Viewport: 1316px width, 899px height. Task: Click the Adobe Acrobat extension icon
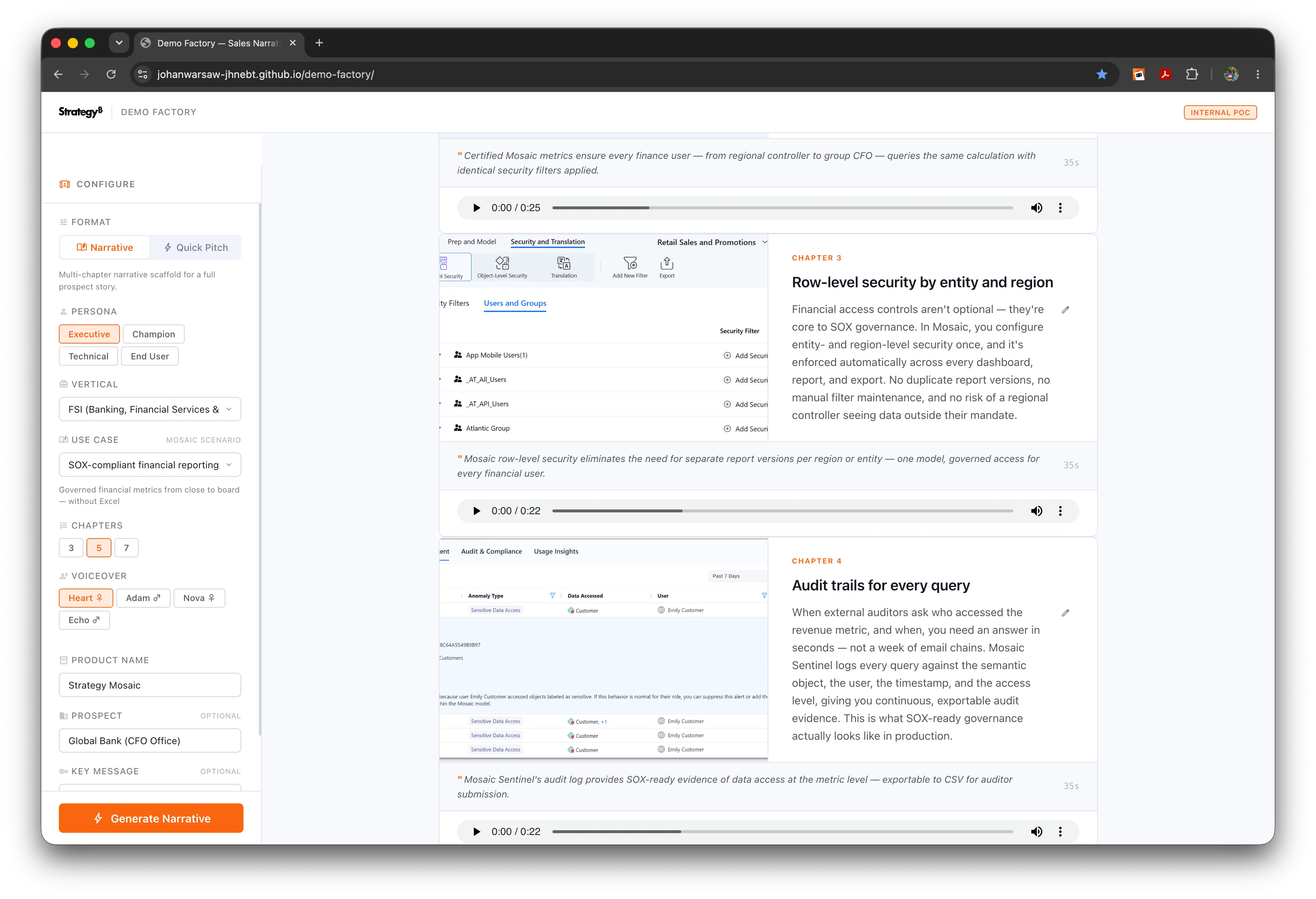pyautogui.click(x=1165, y=74)
